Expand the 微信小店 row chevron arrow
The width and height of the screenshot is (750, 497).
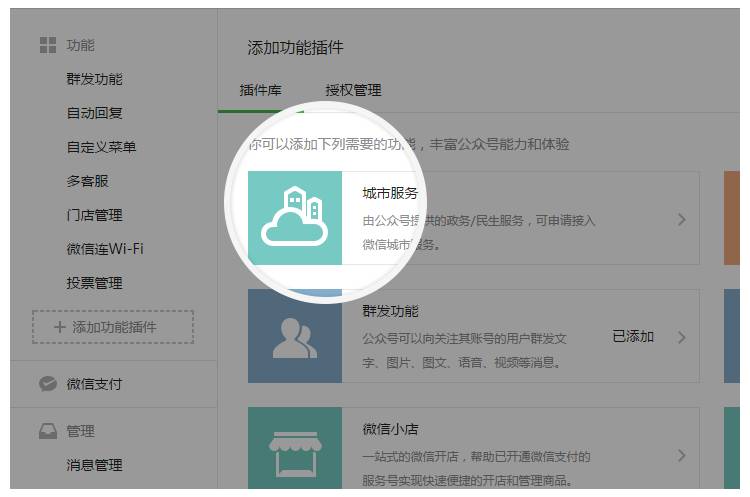point(682,455)
